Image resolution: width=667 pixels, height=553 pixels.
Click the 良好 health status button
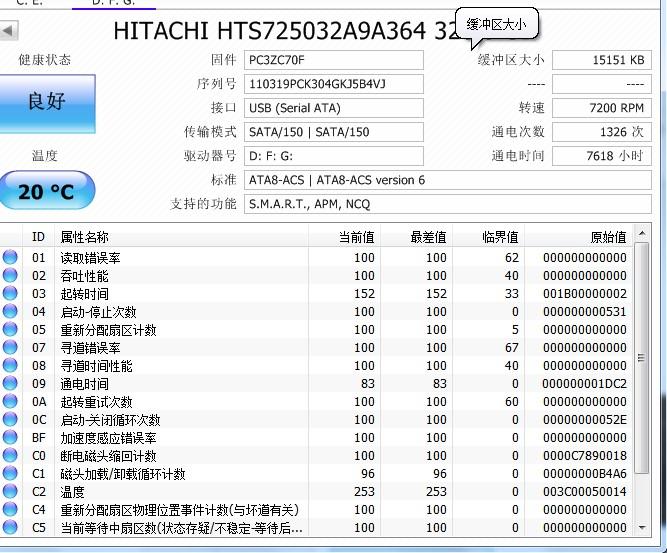click(47, 104)
